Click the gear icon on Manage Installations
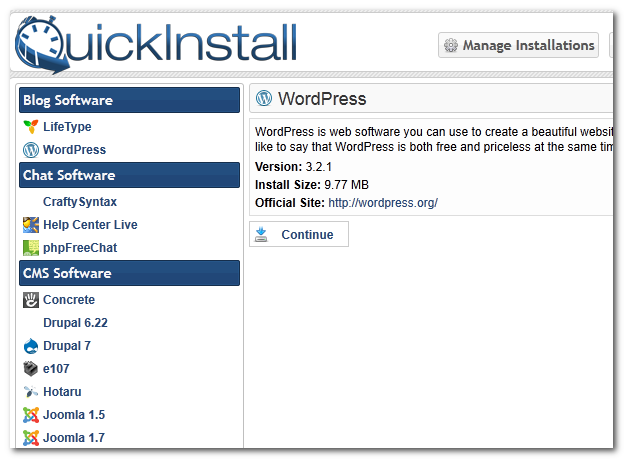This screenshot has height=459, width=624. point(451,45)
